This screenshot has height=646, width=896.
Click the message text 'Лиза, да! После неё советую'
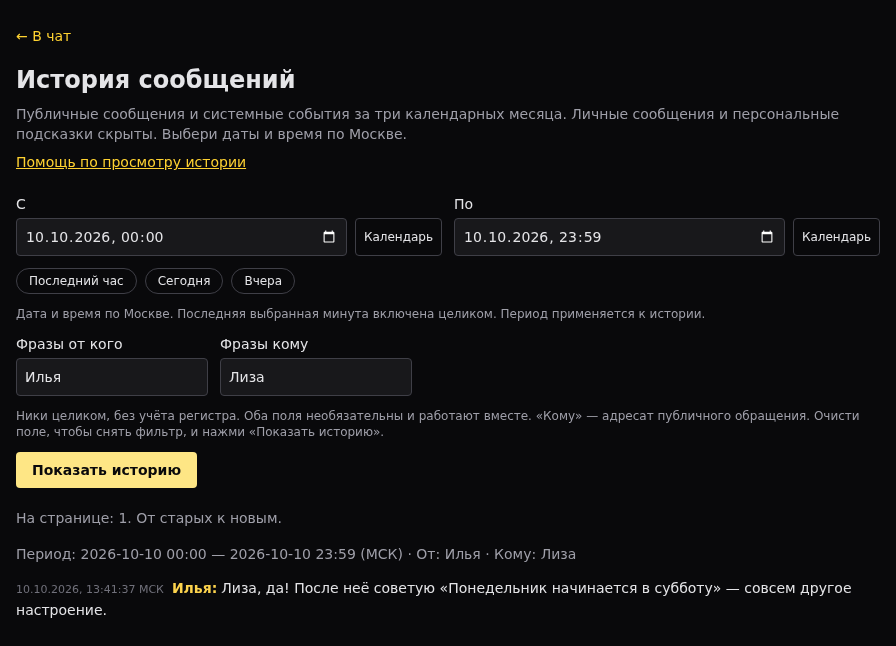[x=328, y=588]
